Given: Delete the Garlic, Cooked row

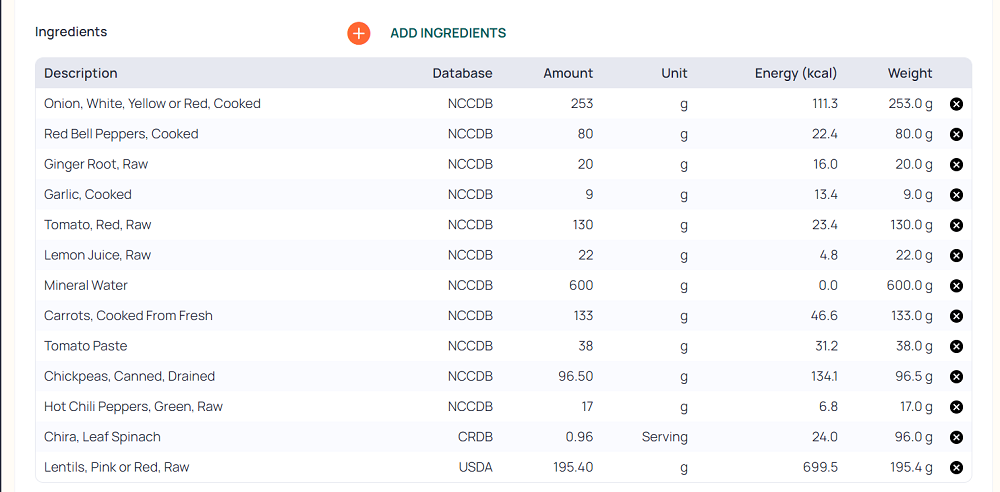Looking at the screenshot, I should (x=956, y=195).
